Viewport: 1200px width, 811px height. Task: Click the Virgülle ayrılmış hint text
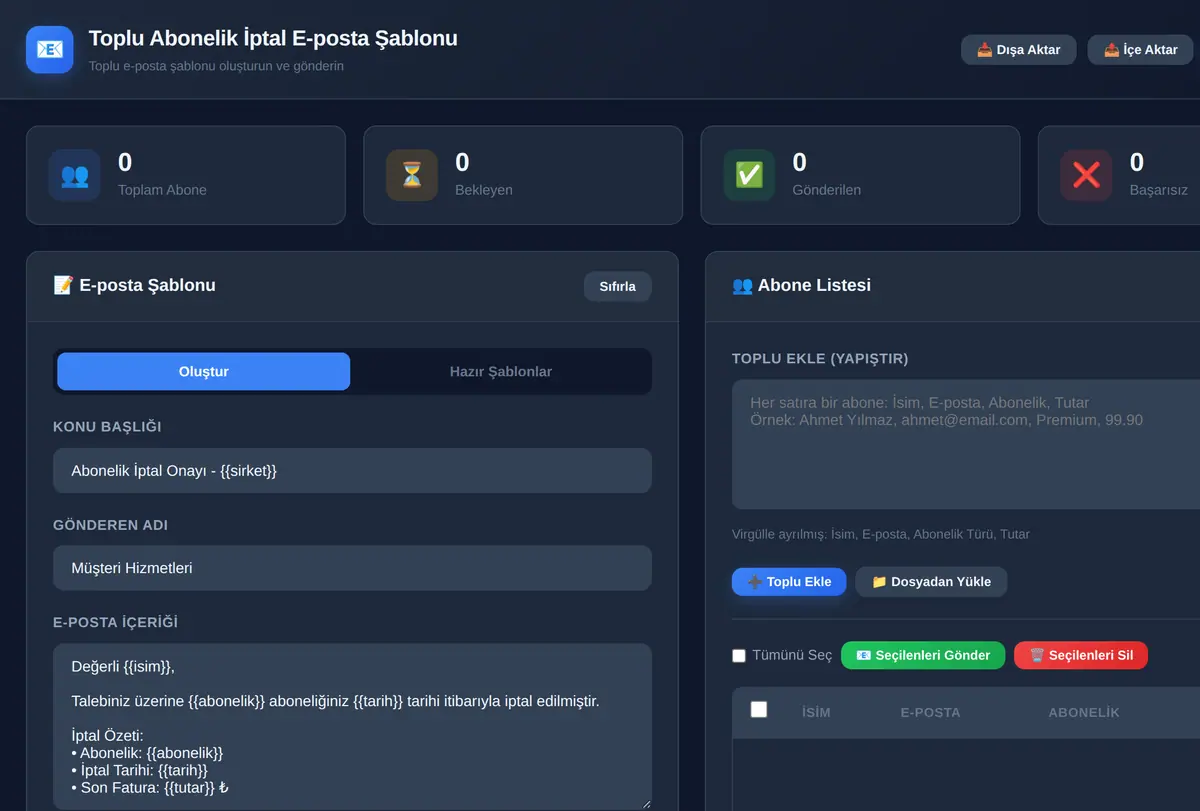(x=881, y=534)
